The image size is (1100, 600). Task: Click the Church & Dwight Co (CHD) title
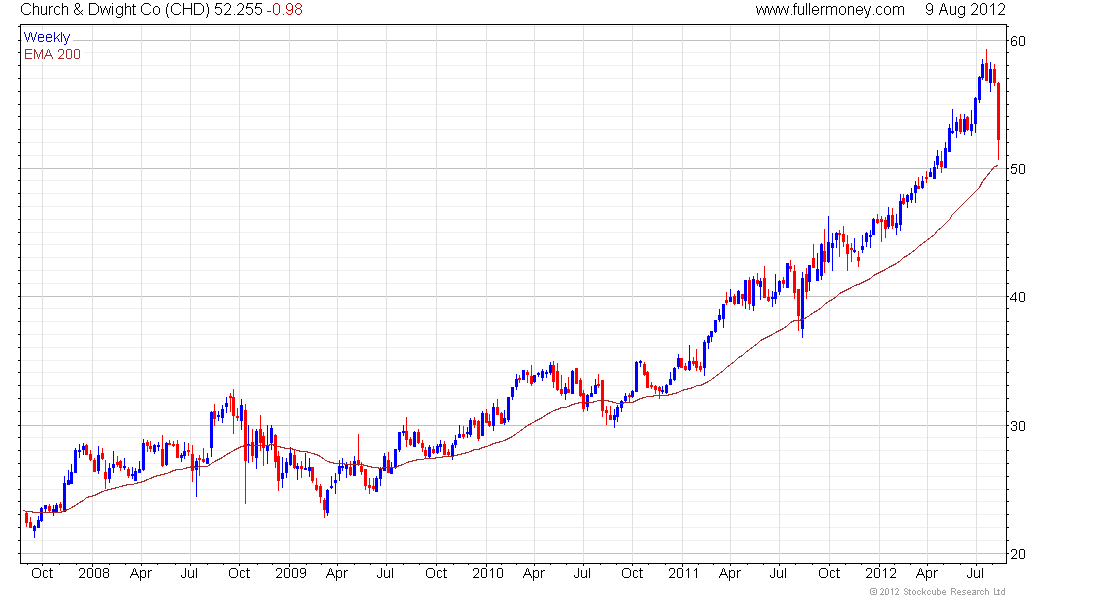pyautogui.click(x=115, y=10)
